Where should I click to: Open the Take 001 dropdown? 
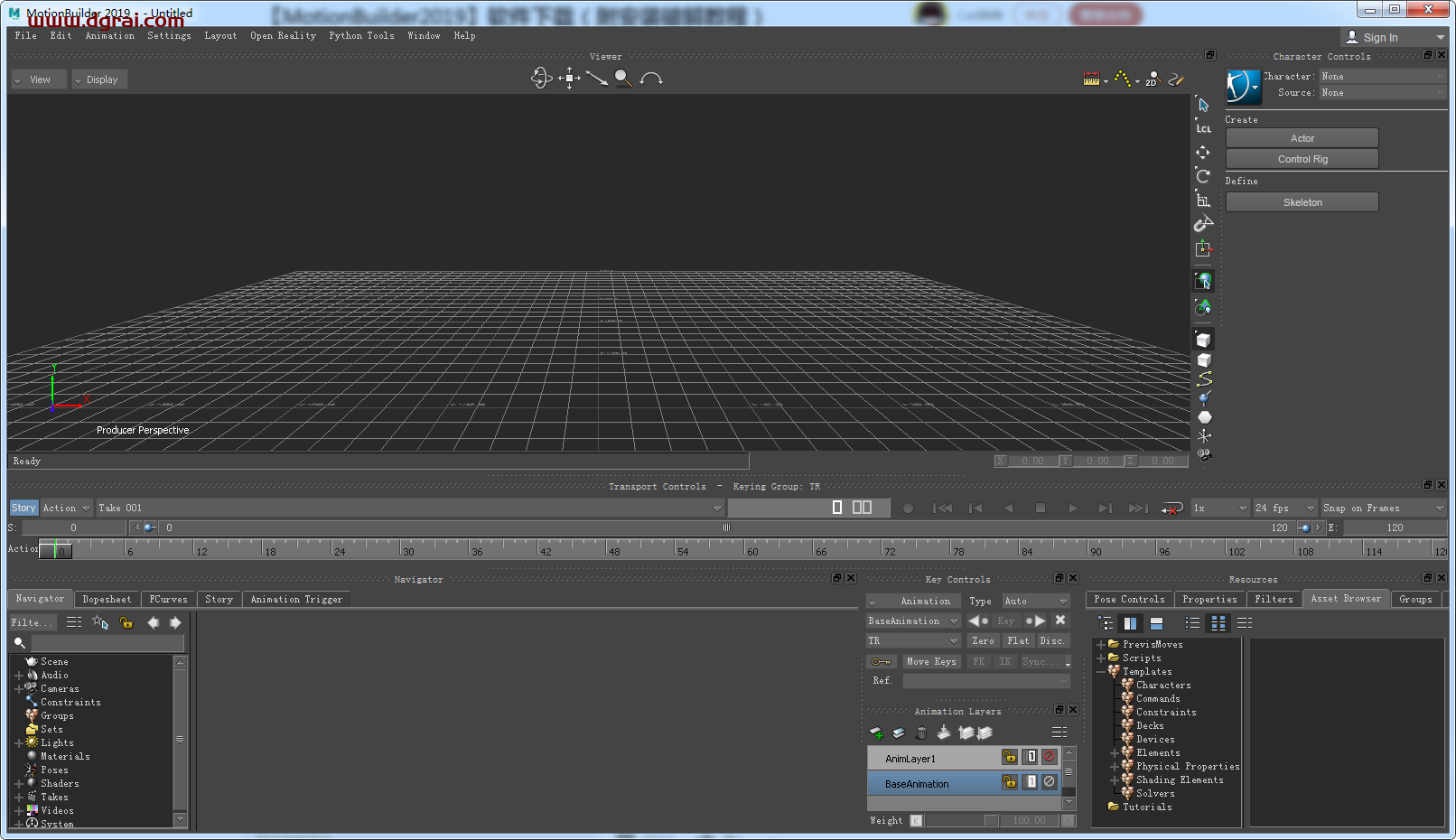tap(410, 509)
